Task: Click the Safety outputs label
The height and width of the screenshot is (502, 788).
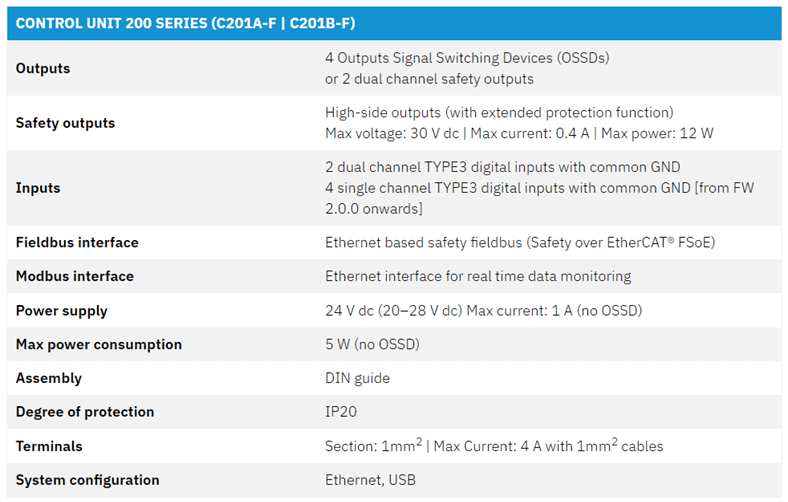Action: click(65, 123)
